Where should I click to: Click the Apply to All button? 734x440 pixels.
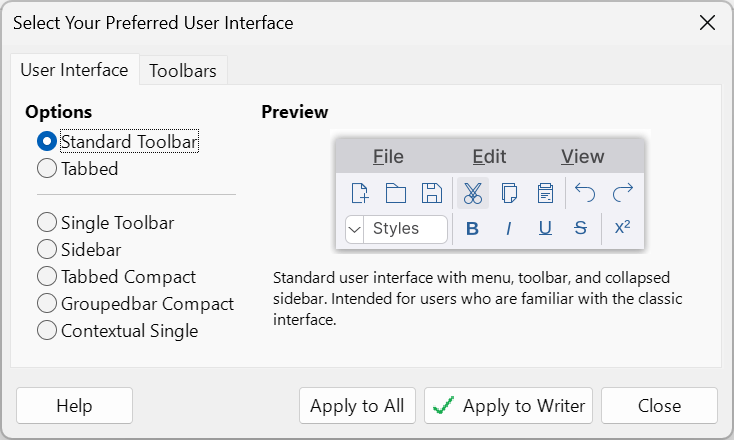[357, 405]
